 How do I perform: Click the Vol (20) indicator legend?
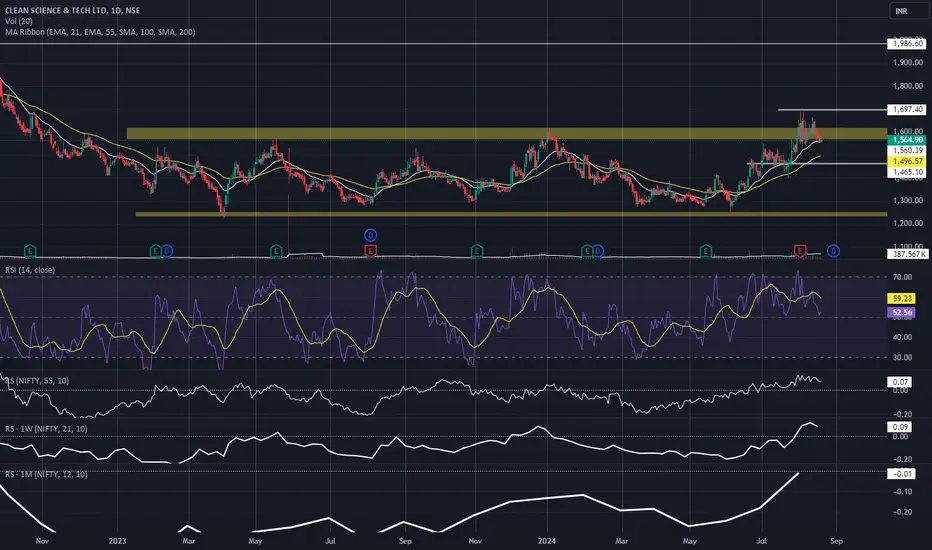click(x=18, y=21)
